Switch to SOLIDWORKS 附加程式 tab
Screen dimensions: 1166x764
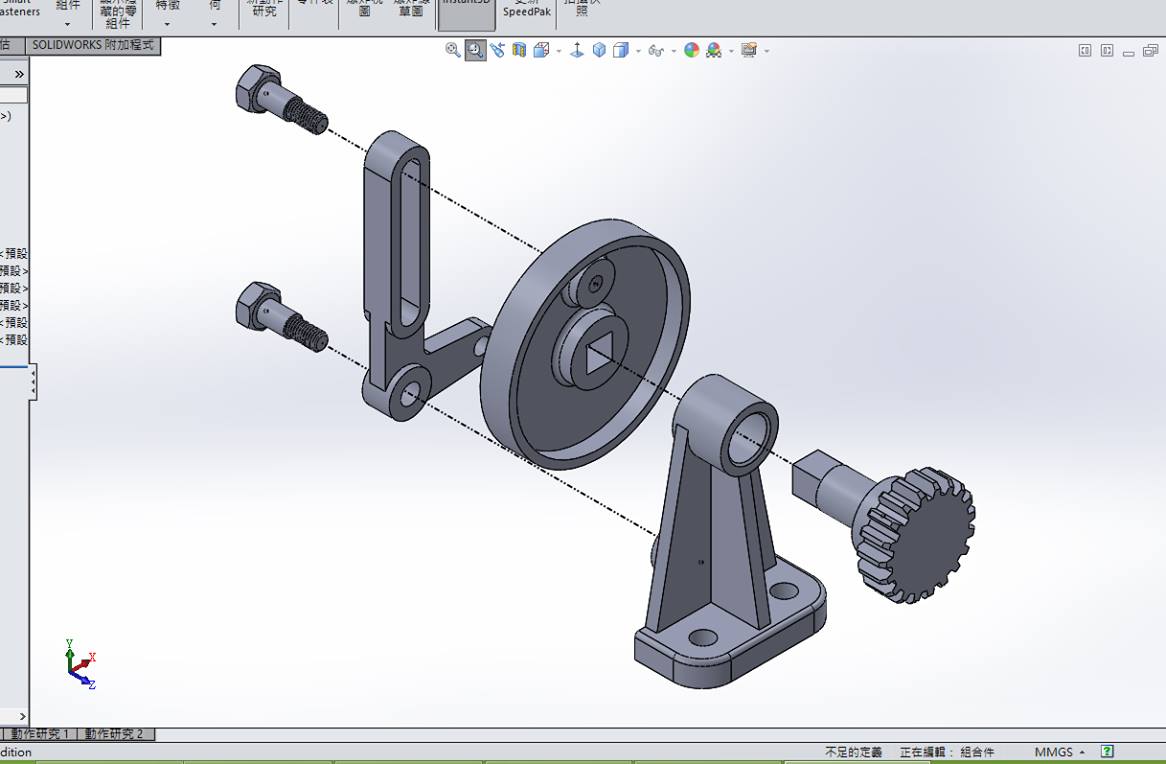tap(93, 45)
